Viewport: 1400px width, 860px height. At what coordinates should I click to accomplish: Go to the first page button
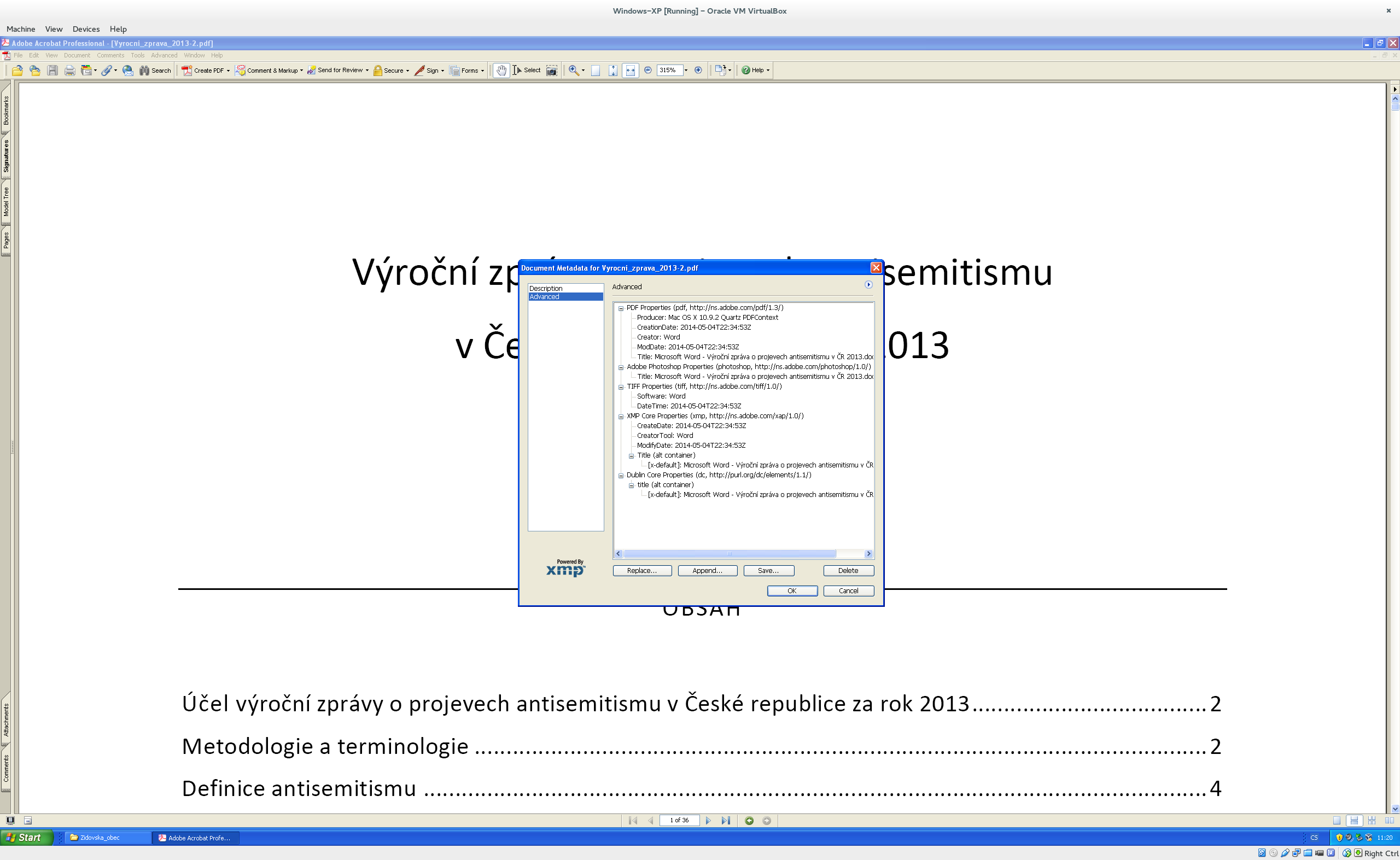(x=633, y=821)
